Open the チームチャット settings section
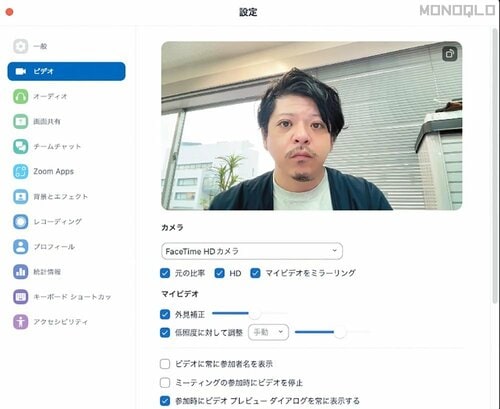Viewport: 500px width, 409px height. (66, 146)
